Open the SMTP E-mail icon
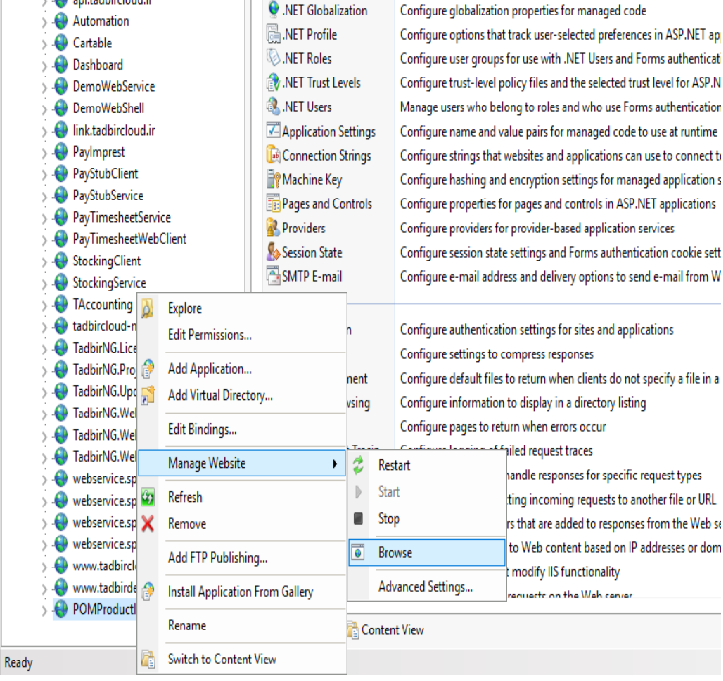Image resolution: width=723 pixels, height=681 pixels. 274,276
